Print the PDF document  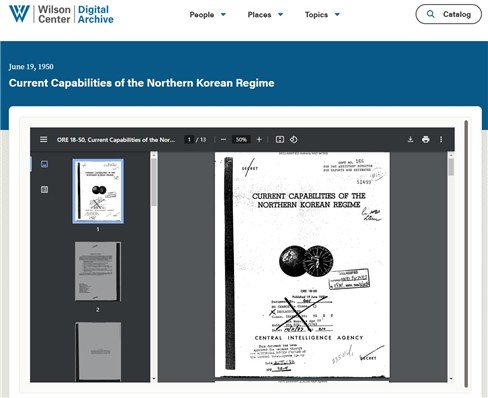tap(426, 139)
